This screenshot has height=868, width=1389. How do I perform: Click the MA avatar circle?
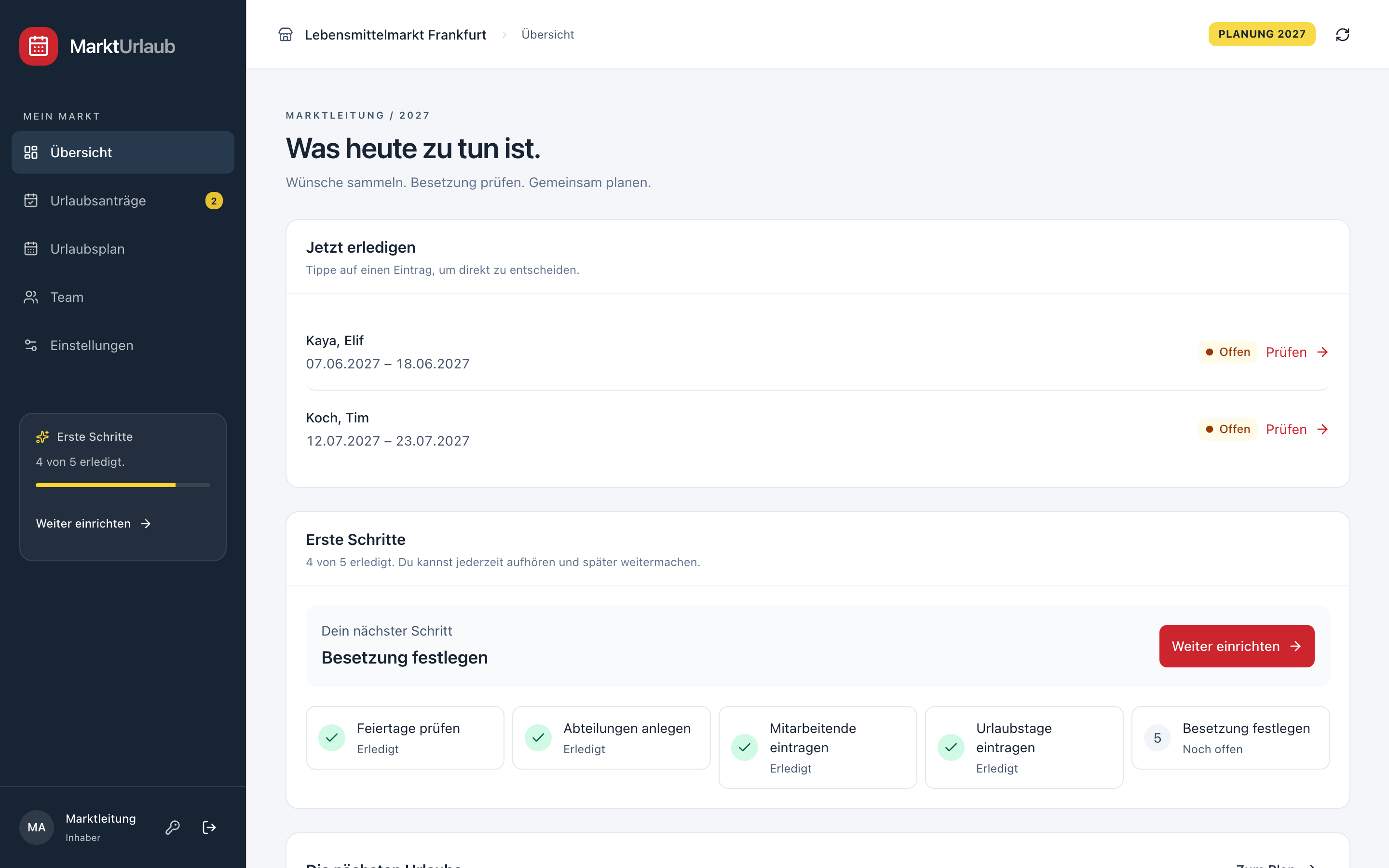(37, 827)
